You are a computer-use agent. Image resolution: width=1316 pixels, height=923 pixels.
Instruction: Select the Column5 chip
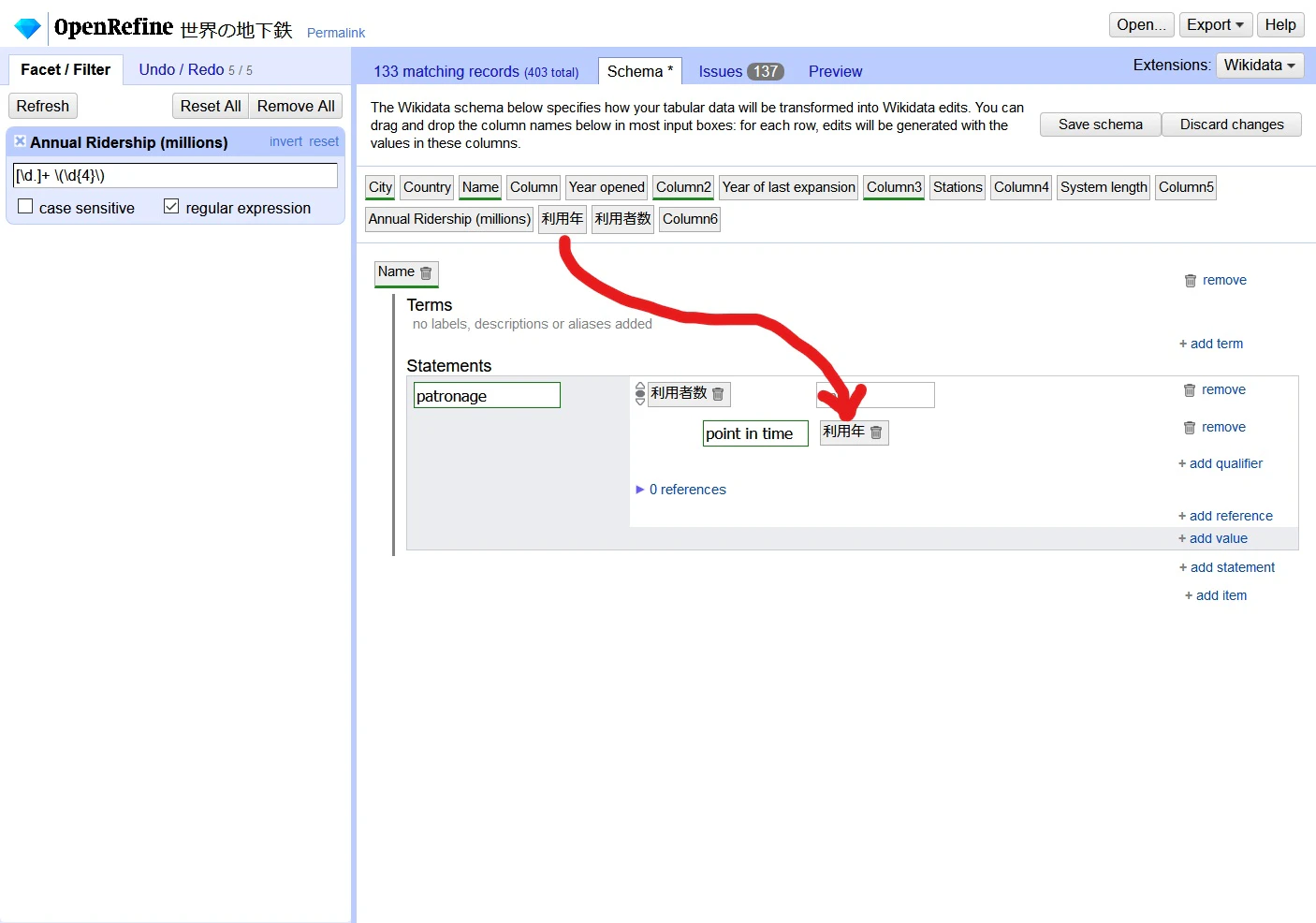(1186, 187)
